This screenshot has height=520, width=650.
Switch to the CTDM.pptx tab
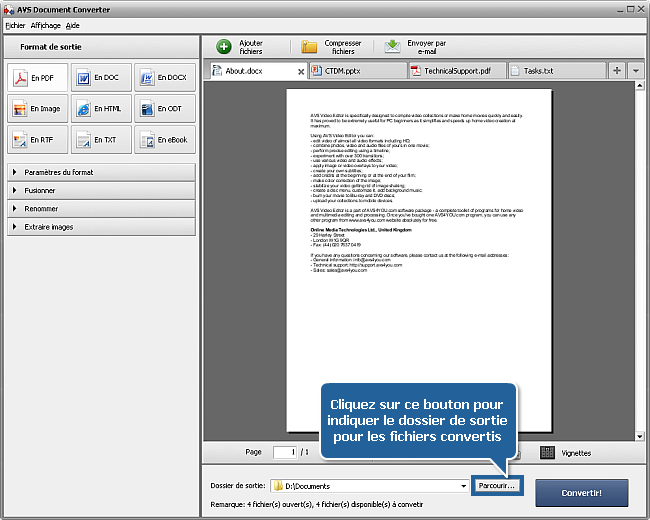(x=358, y=71)
